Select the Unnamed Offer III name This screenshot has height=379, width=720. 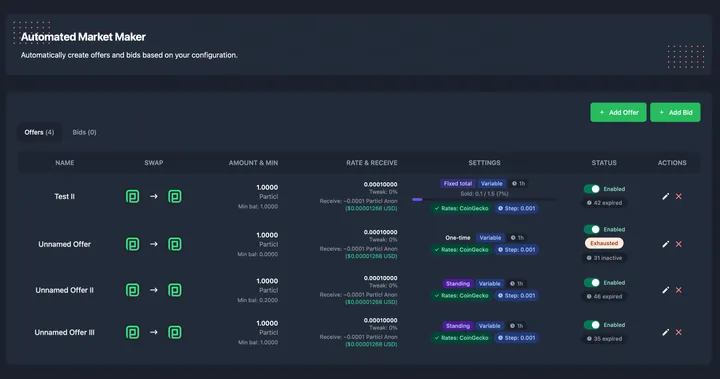pos(65,332)
